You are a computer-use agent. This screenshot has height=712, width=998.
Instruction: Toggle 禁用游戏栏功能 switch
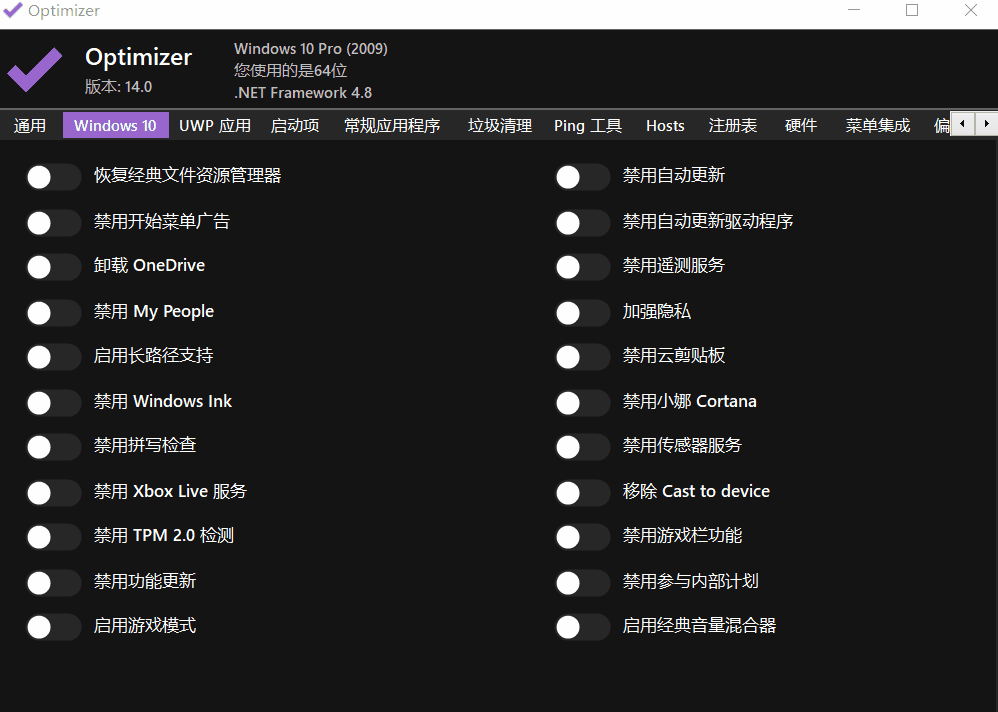[582, 536]
